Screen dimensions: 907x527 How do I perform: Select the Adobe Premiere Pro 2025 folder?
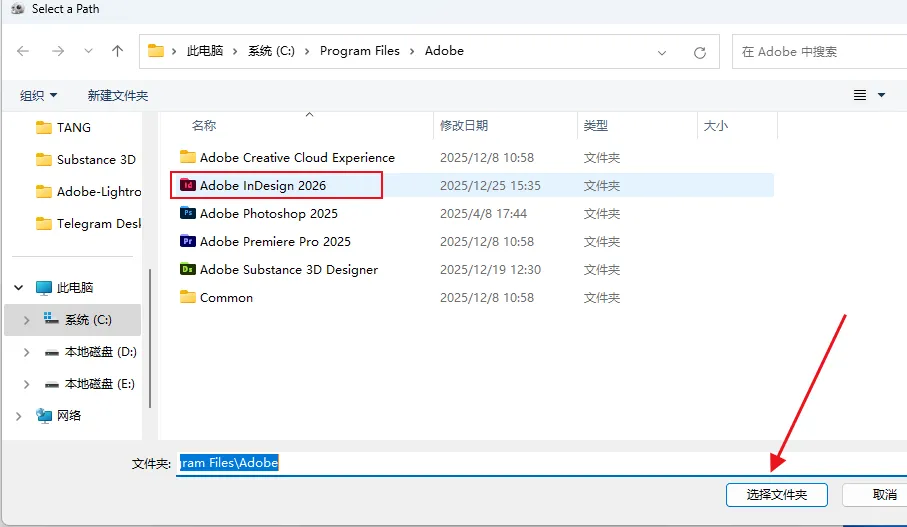275,241
